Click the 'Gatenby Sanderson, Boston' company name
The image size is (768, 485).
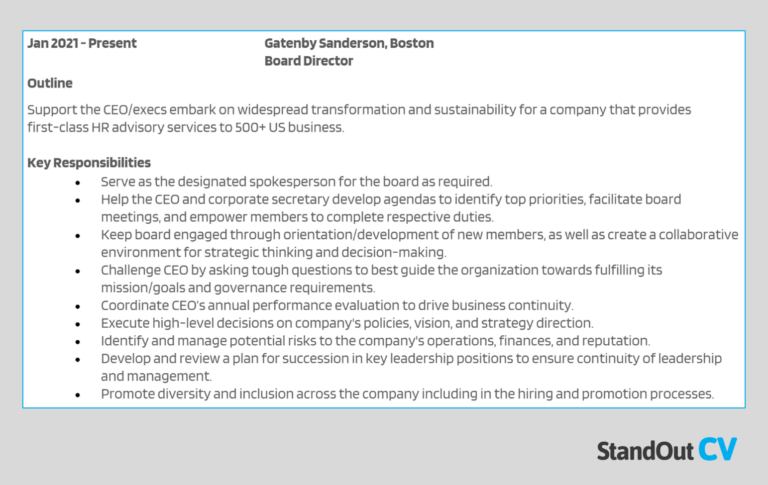pyautogui.click(x=349, y=43)
